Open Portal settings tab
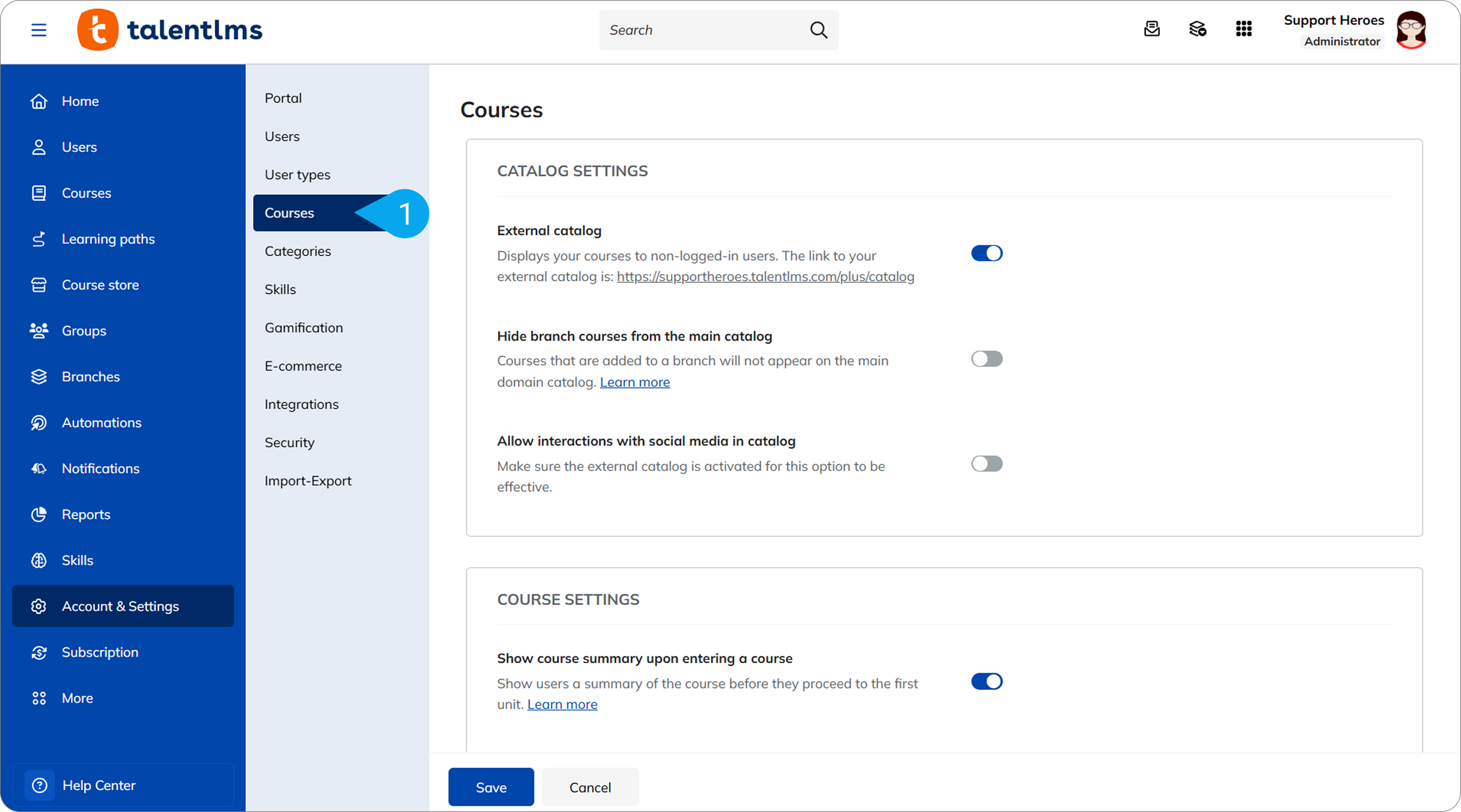 tap(283, 98)
